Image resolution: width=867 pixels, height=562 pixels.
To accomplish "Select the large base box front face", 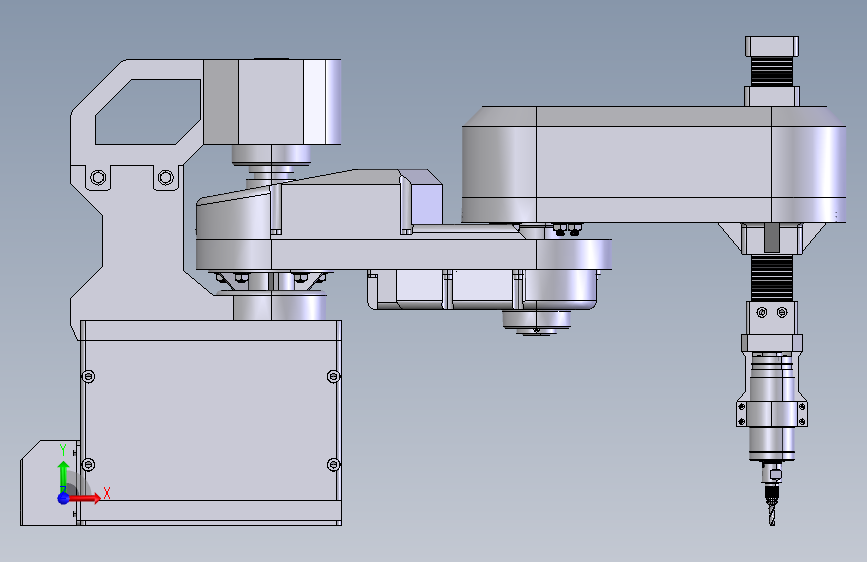I will (210, 420).
